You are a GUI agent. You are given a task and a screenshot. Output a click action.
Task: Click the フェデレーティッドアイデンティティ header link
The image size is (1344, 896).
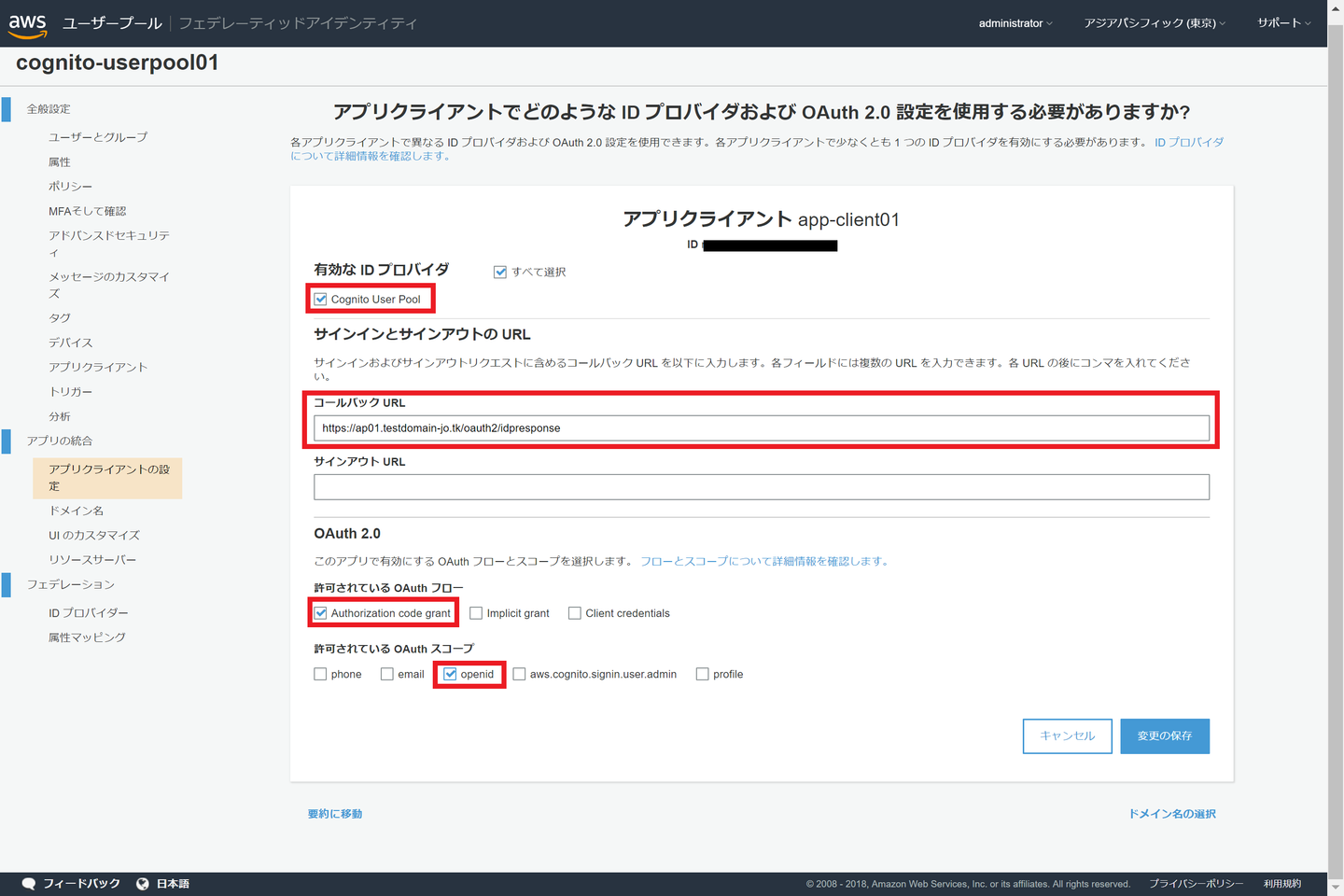coord(298,23)
